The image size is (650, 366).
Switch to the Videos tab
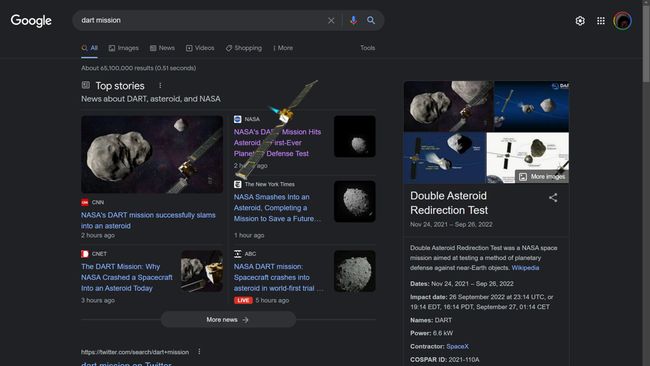pos(200,48)
